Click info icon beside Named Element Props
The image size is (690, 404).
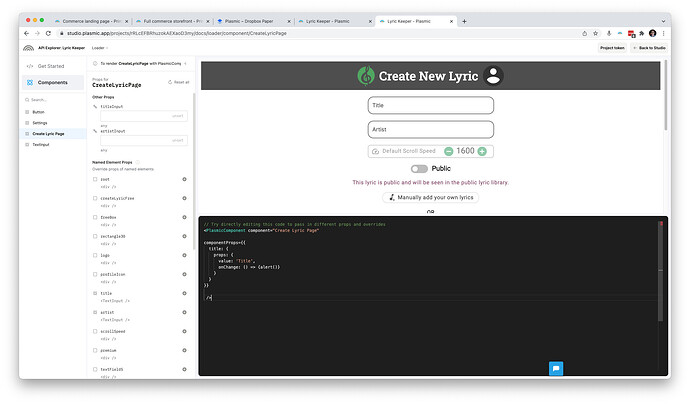(x=138, y=162)
